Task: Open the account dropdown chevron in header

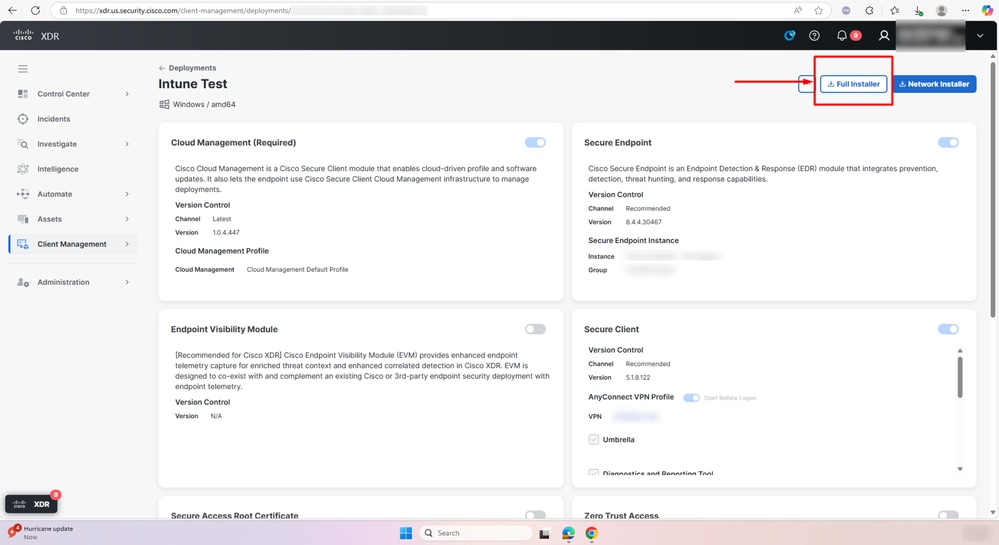Action: [980, 36]
